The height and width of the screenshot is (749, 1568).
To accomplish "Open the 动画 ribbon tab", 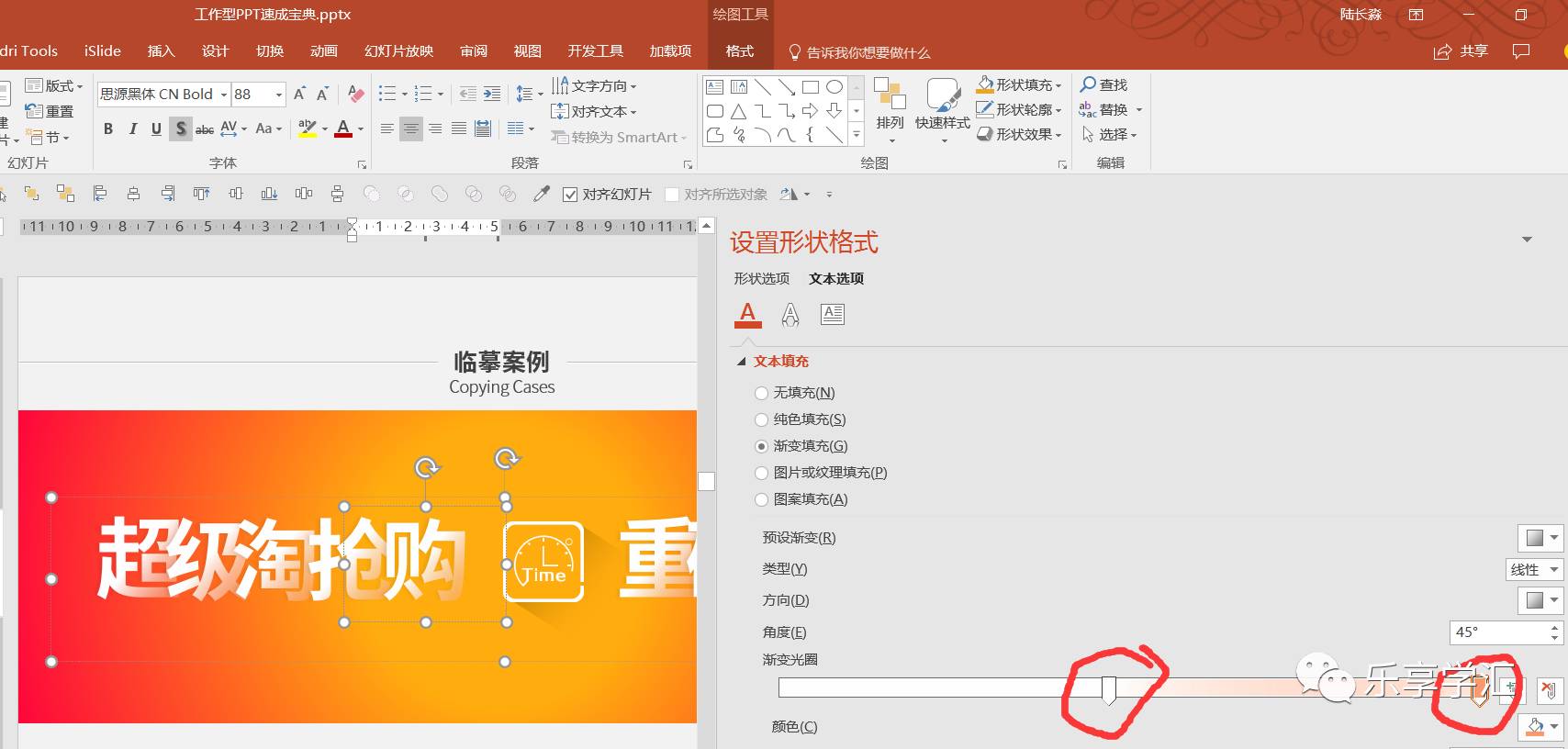I will tap(324, 51).
